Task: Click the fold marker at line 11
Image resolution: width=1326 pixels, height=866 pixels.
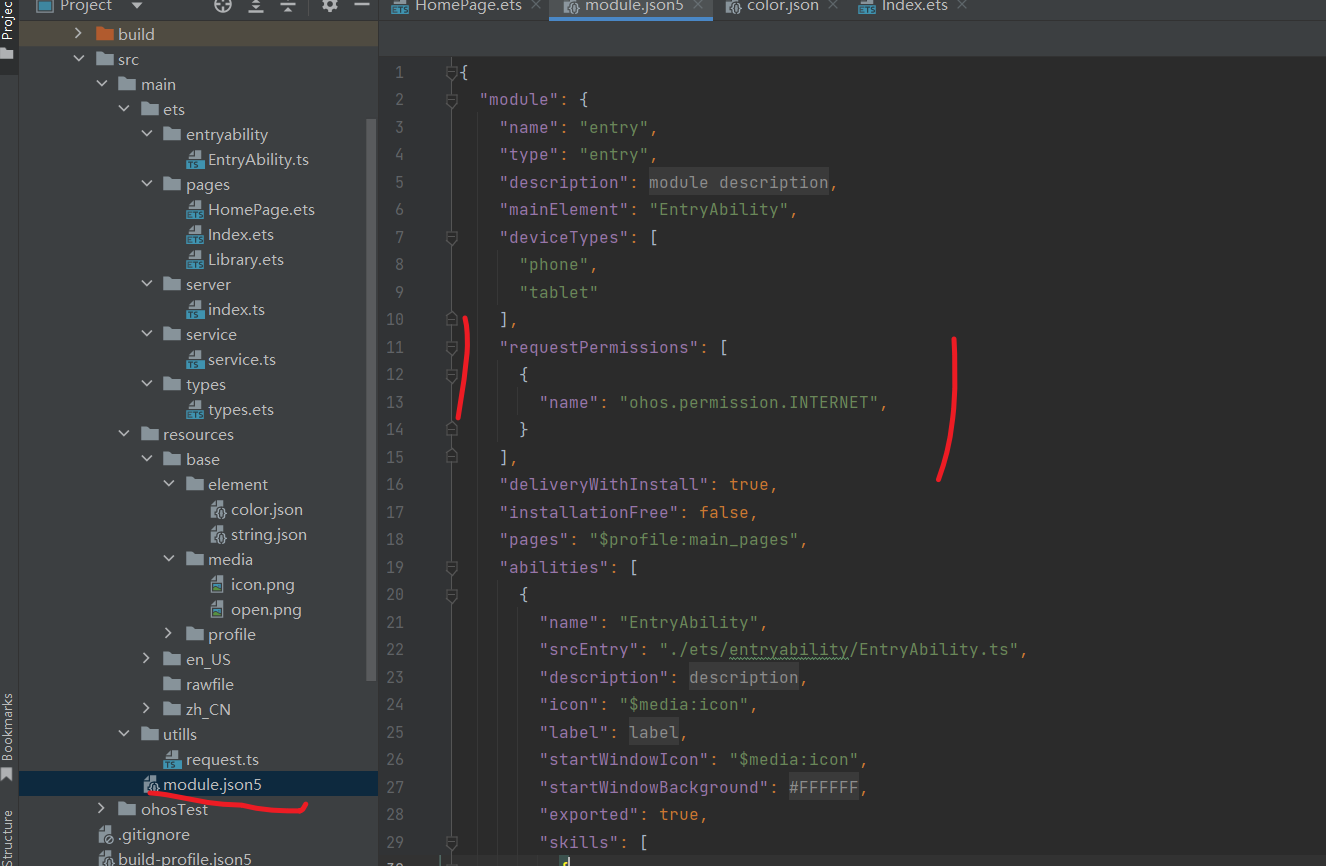Action: 451,347
